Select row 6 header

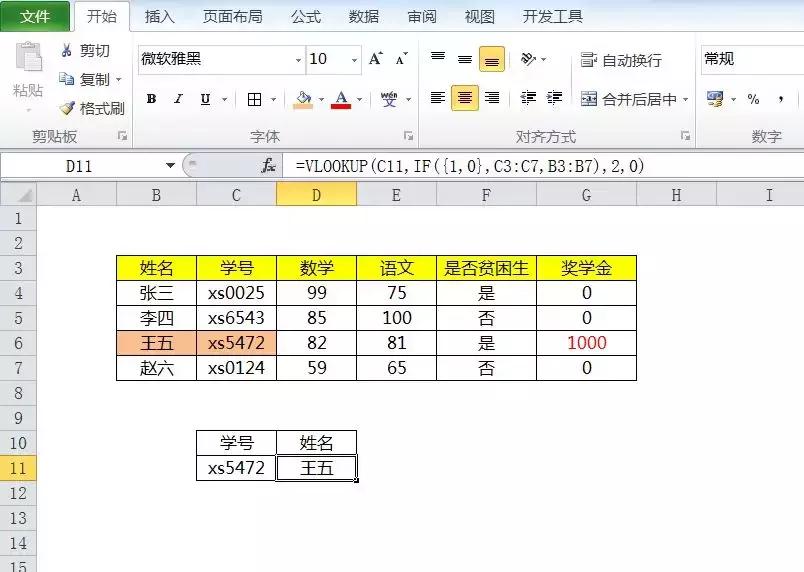coord(18,343)
